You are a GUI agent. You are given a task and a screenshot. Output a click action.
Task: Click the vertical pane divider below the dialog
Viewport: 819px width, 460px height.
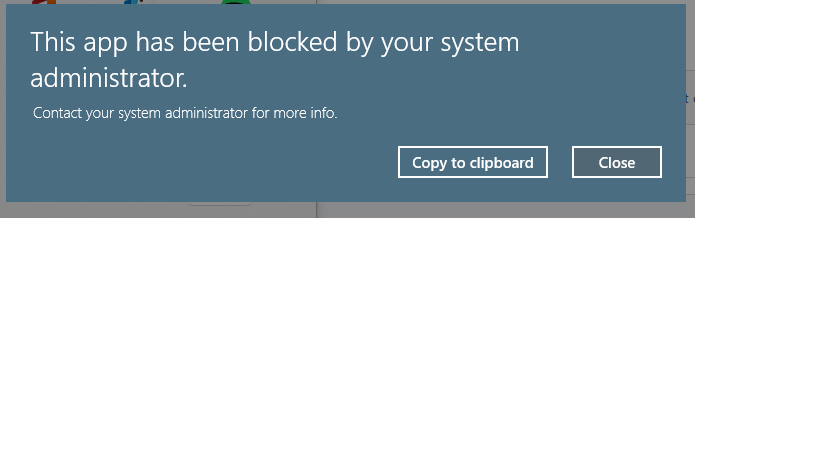tap(317, 210)
